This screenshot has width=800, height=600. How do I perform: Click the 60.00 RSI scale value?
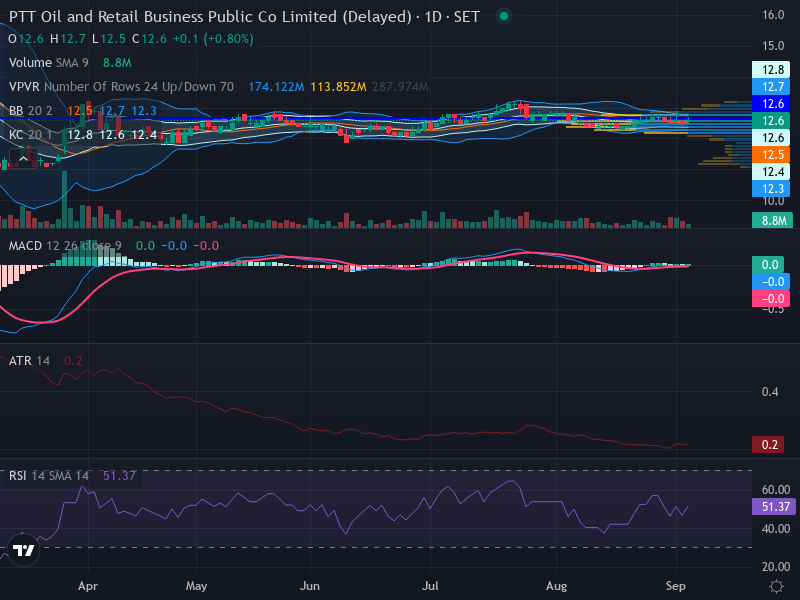(x=776, y=490)
